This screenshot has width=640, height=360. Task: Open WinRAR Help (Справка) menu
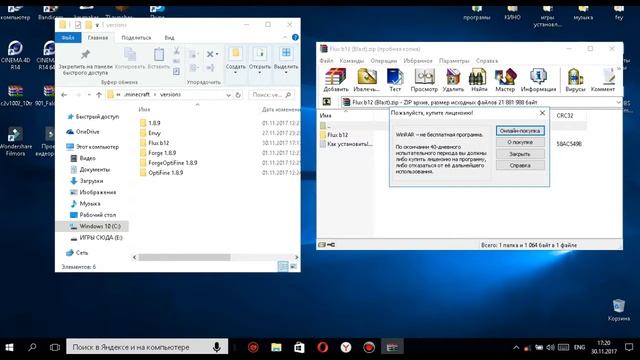487,60
